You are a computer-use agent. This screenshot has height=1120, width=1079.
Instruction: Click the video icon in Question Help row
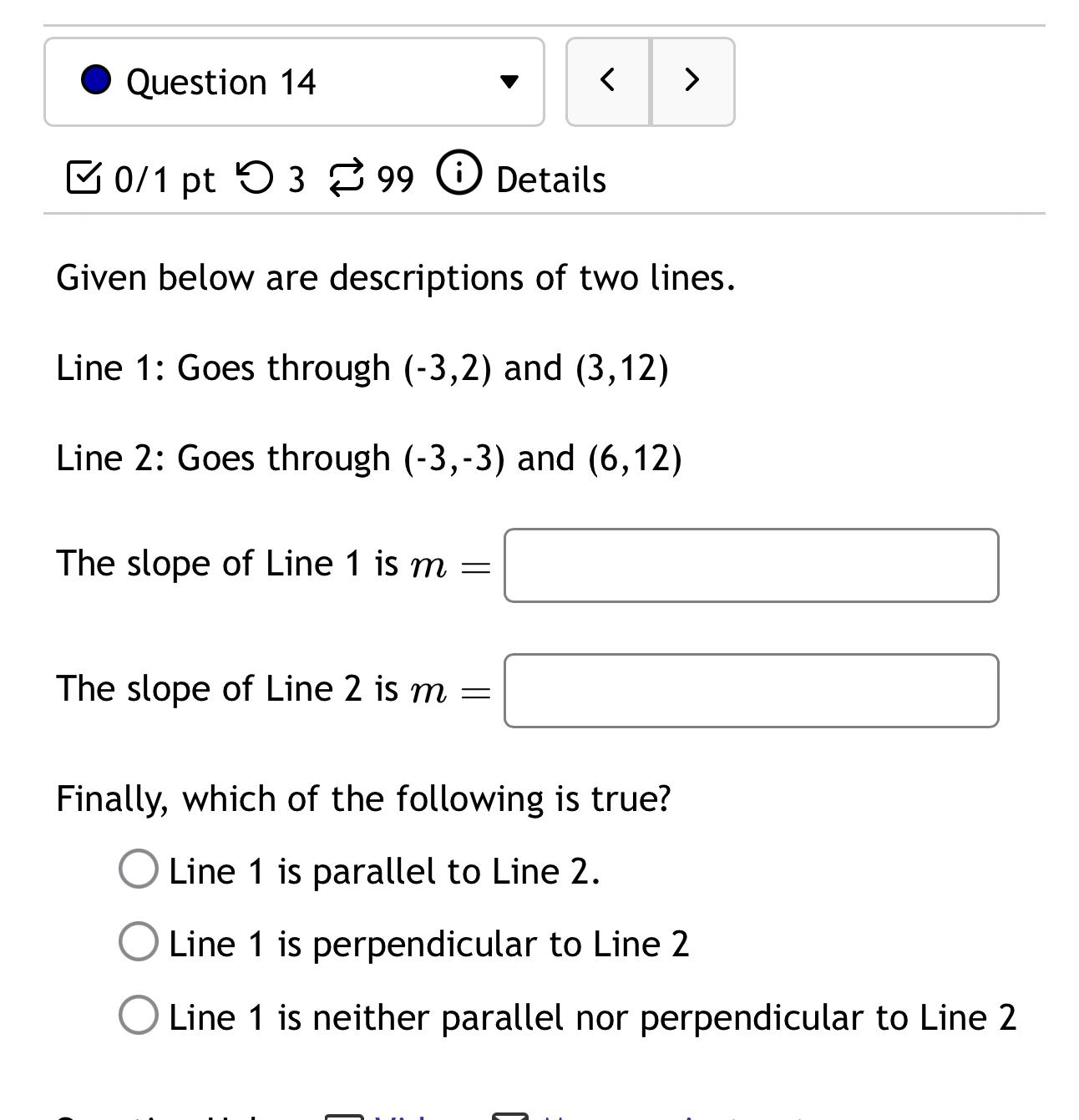coord(345,1116)
